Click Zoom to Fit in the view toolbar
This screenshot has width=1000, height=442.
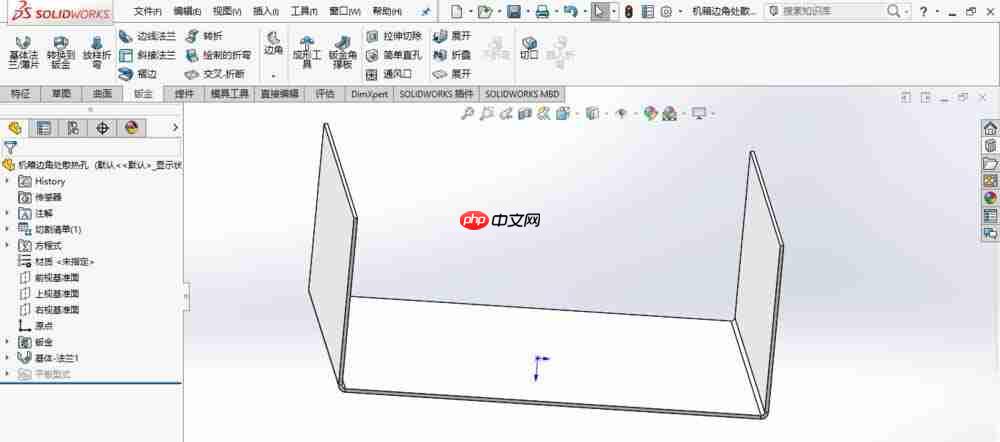[468, 114]
